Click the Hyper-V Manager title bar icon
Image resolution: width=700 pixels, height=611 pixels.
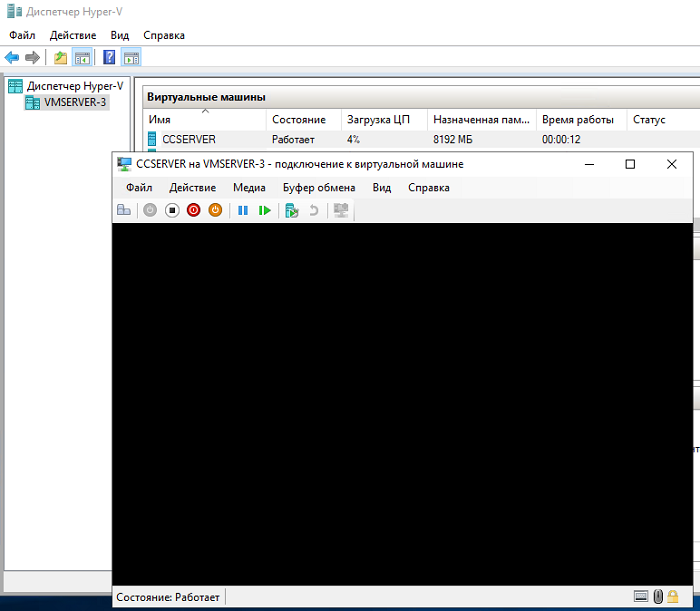coord(14,11)
